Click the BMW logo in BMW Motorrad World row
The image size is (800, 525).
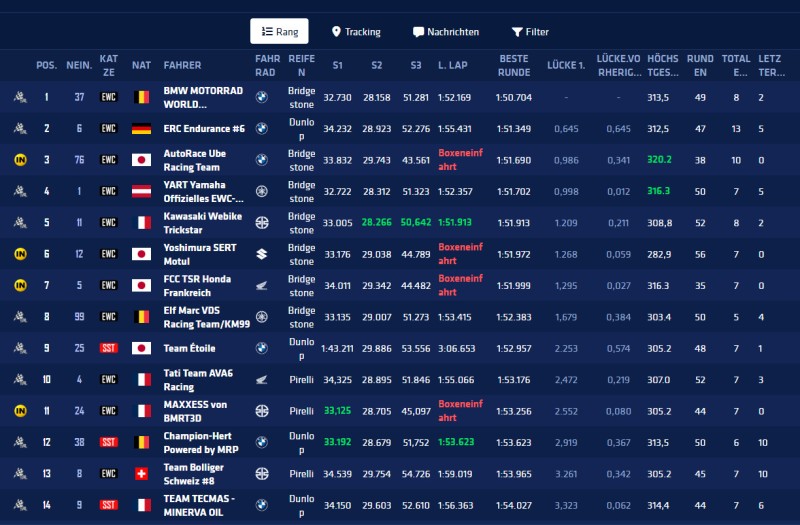click(x=262, y=97)
